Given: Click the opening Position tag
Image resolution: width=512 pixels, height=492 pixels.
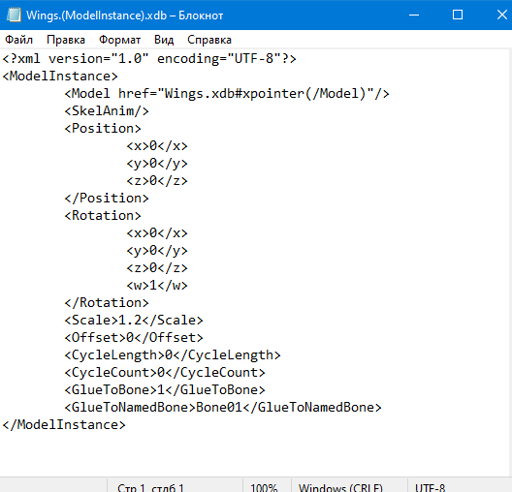Looking at the screenshot, I should tap(103, 128).
